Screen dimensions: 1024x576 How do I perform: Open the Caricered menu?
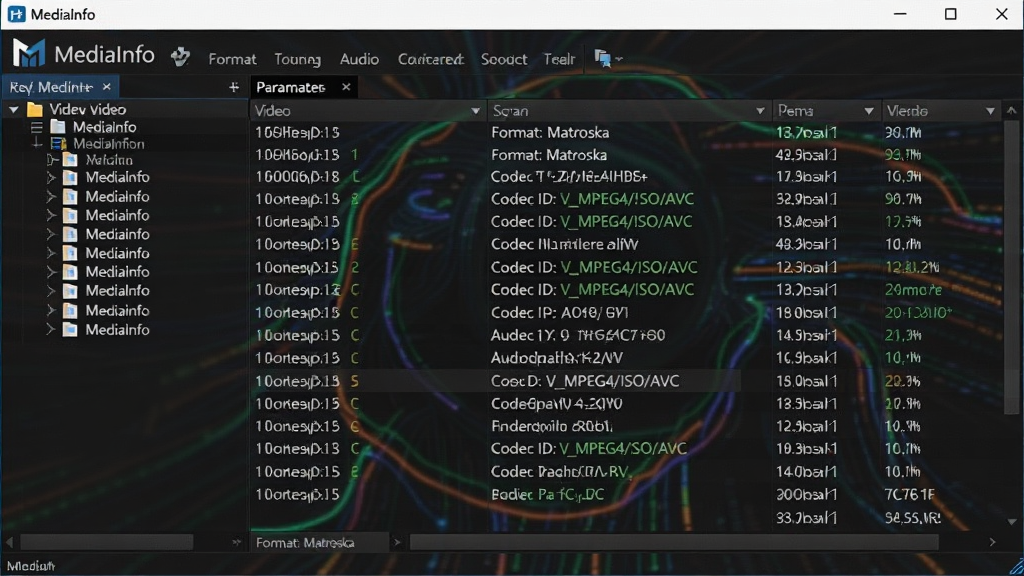[430, 59]
